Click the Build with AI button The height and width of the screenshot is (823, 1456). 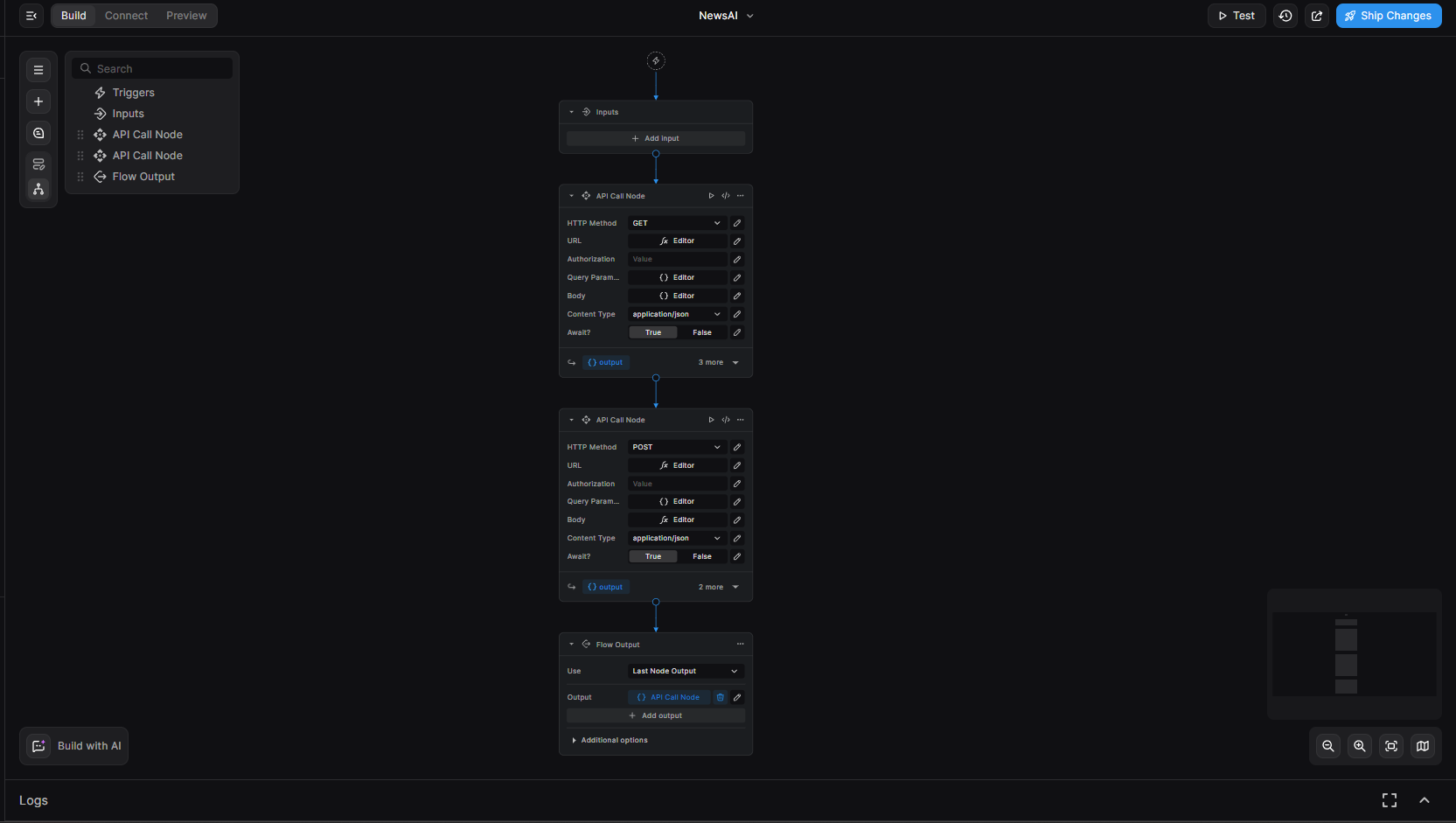click(74, 746)
